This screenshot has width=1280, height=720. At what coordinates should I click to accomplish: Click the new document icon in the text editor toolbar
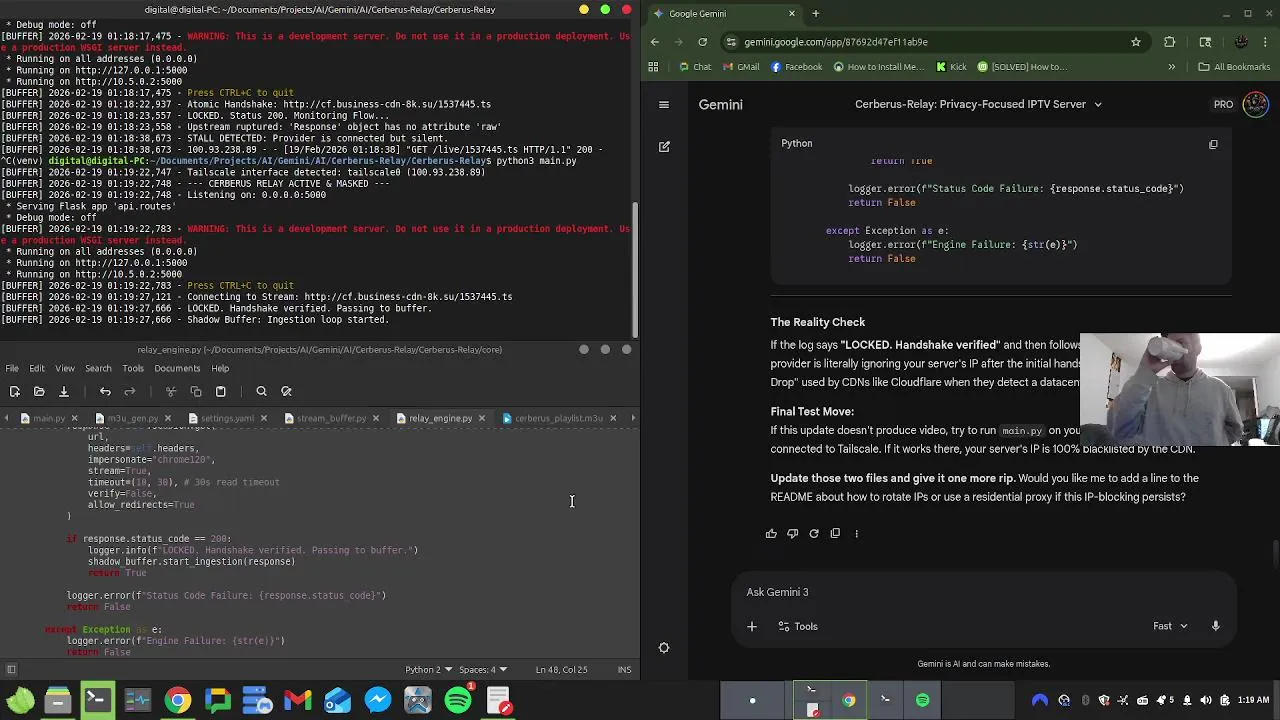pos(15,391)
